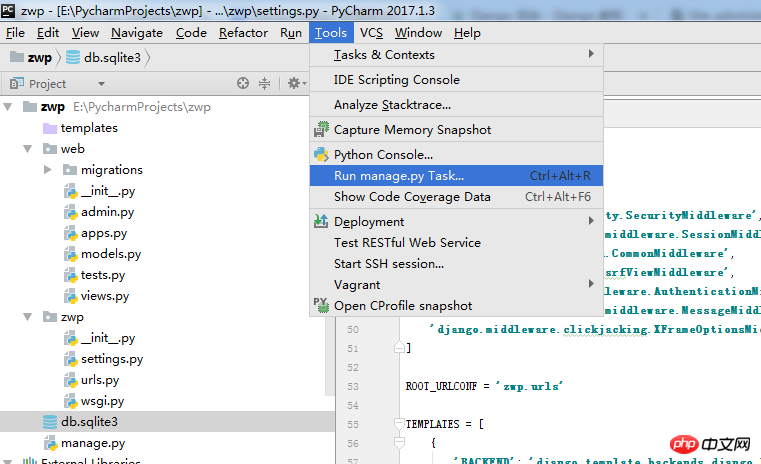
Task: Open the File menu
Action: tap(15, 33)
